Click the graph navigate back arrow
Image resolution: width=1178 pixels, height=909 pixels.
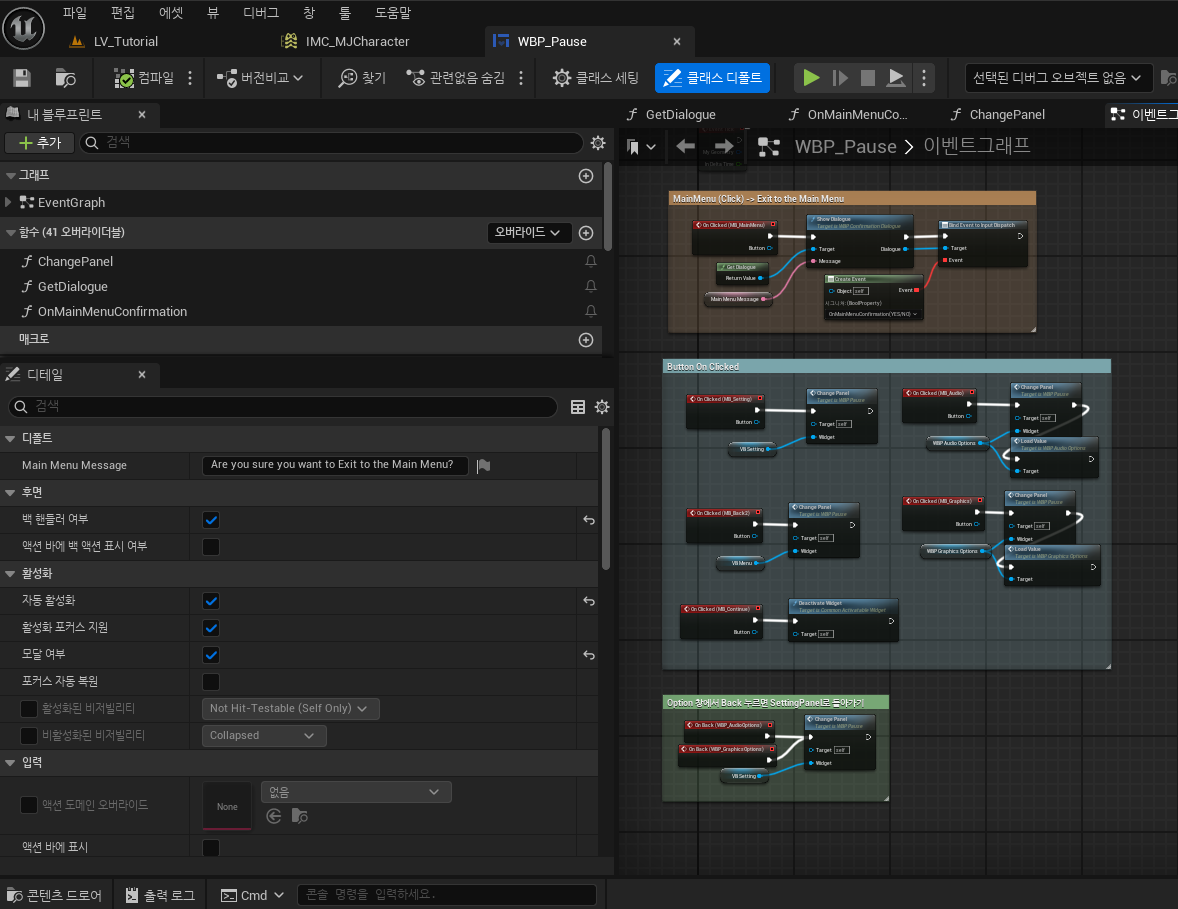[685, 147]
